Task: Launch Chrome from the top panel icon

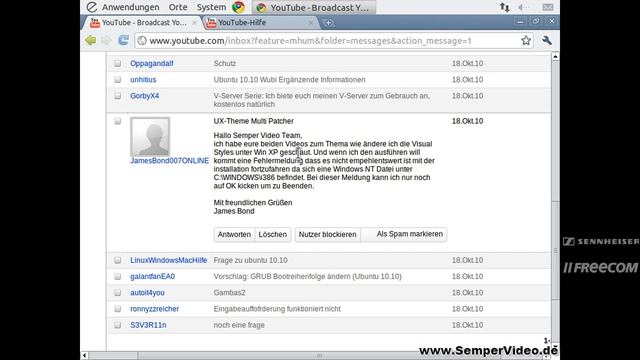Action: (x=239, y=7)
